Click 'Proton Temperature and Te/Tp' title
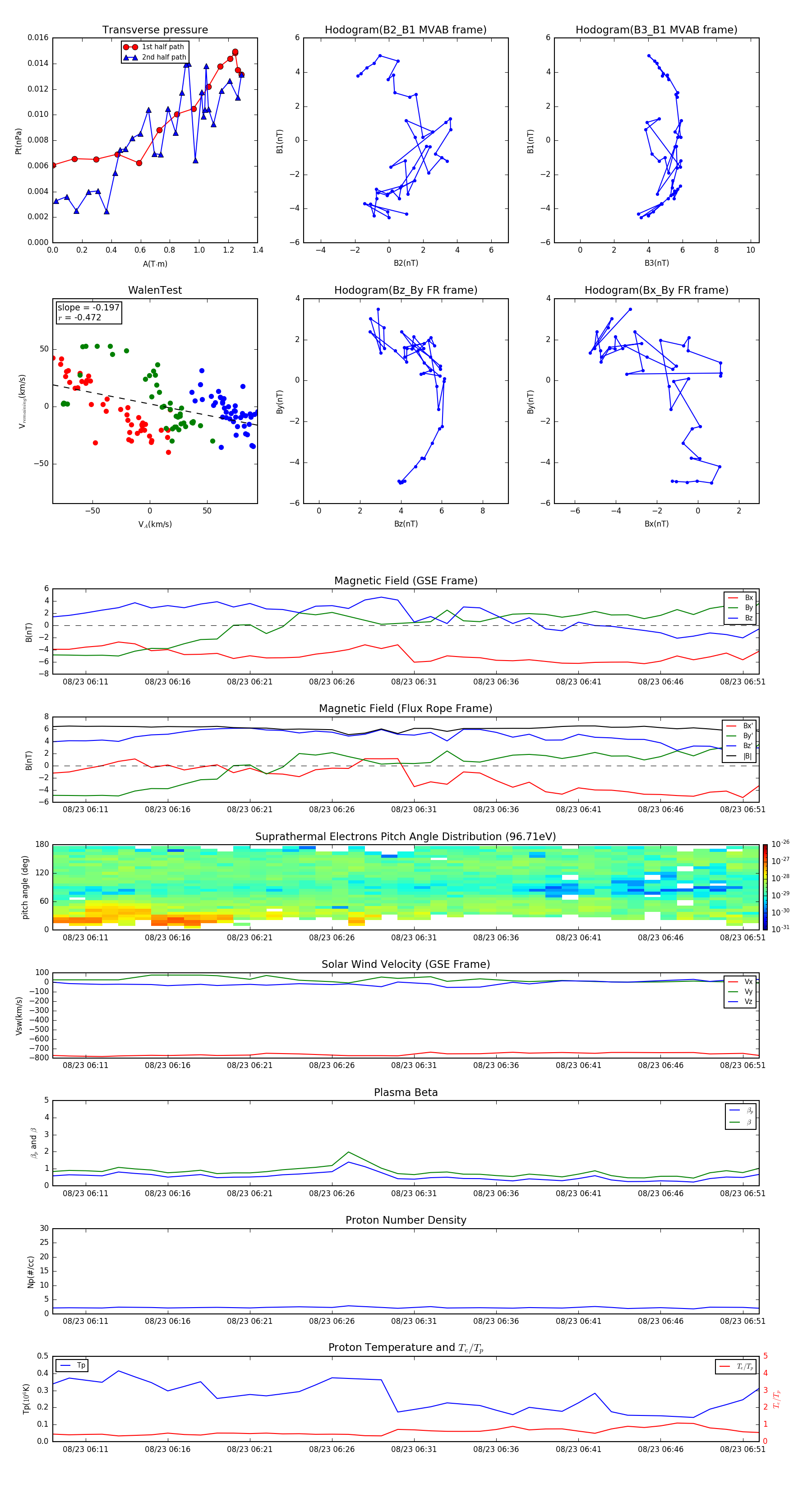Viewport: 812px width, 1489px height. click(x=406, y=1347)
